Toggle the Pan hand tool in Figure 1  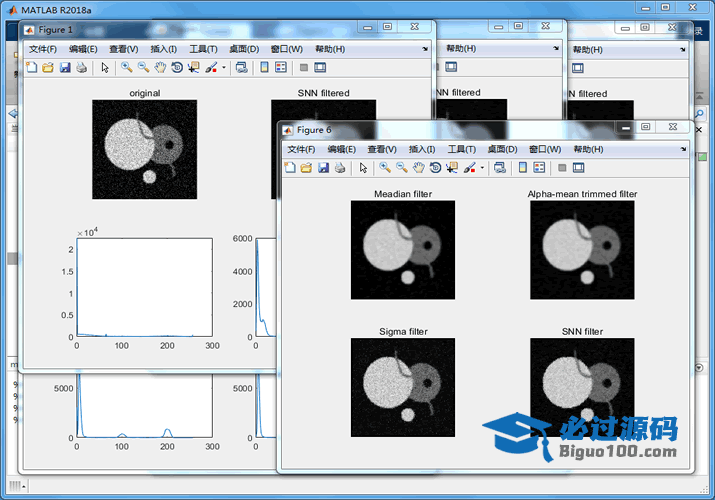click(159, 68)
